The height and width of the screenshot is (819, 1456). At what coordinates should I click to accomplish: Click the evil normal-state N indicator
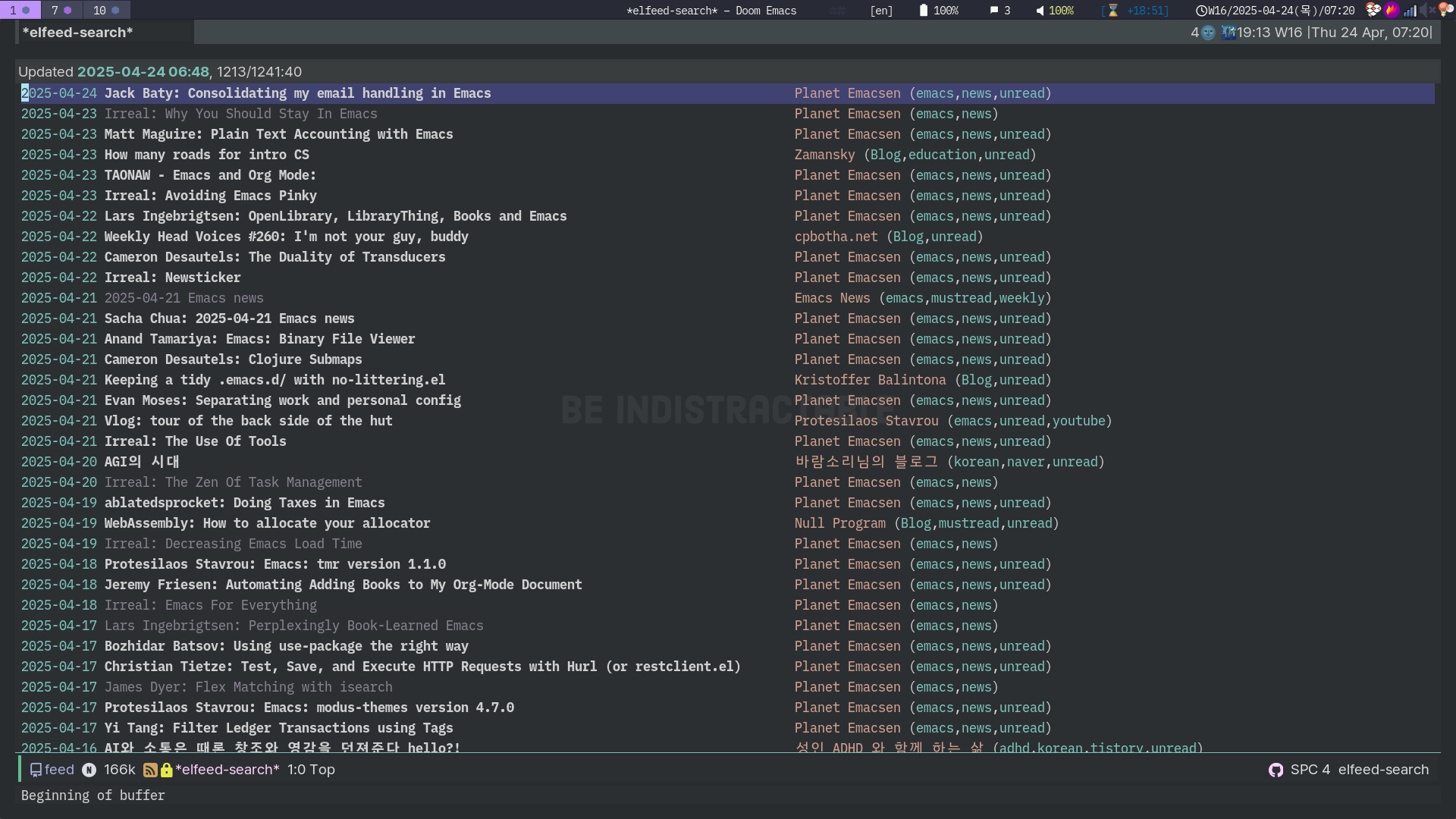[x=89, y=770]
